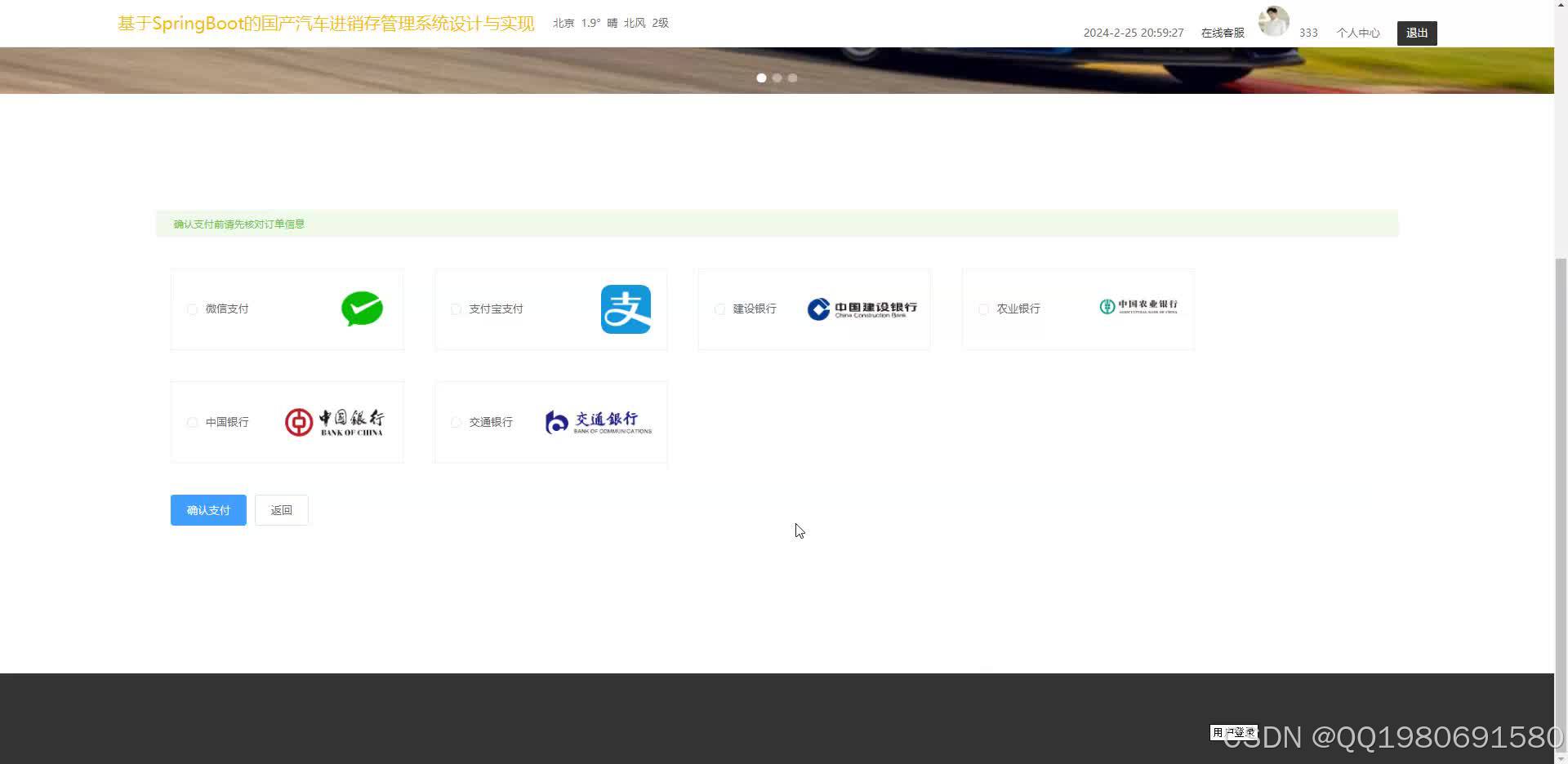Click the Bank of China logo
Screen dimensions: 1568x764
(x=334, y=421)
